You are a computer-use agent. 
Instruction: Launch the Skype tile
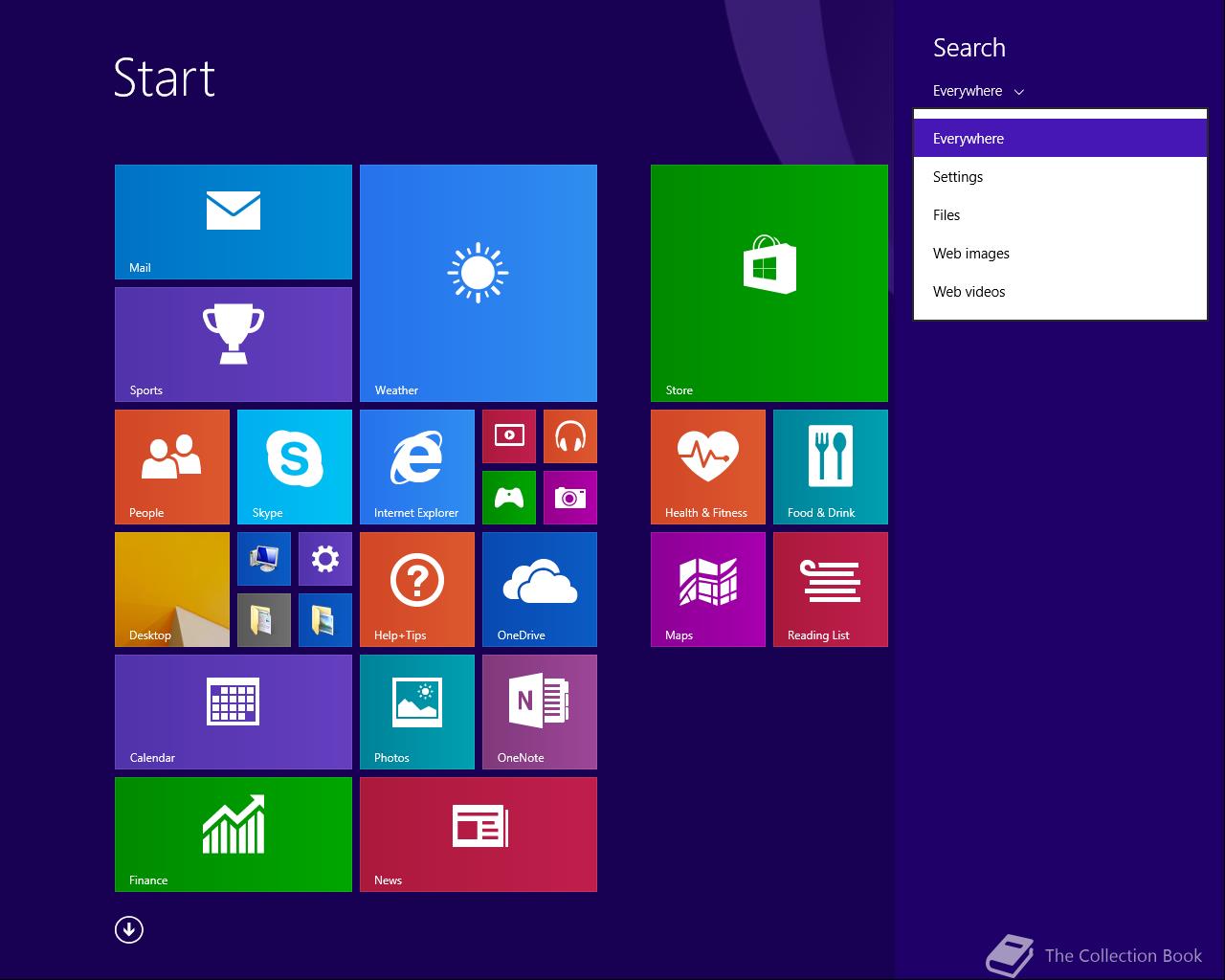[295, 467]
